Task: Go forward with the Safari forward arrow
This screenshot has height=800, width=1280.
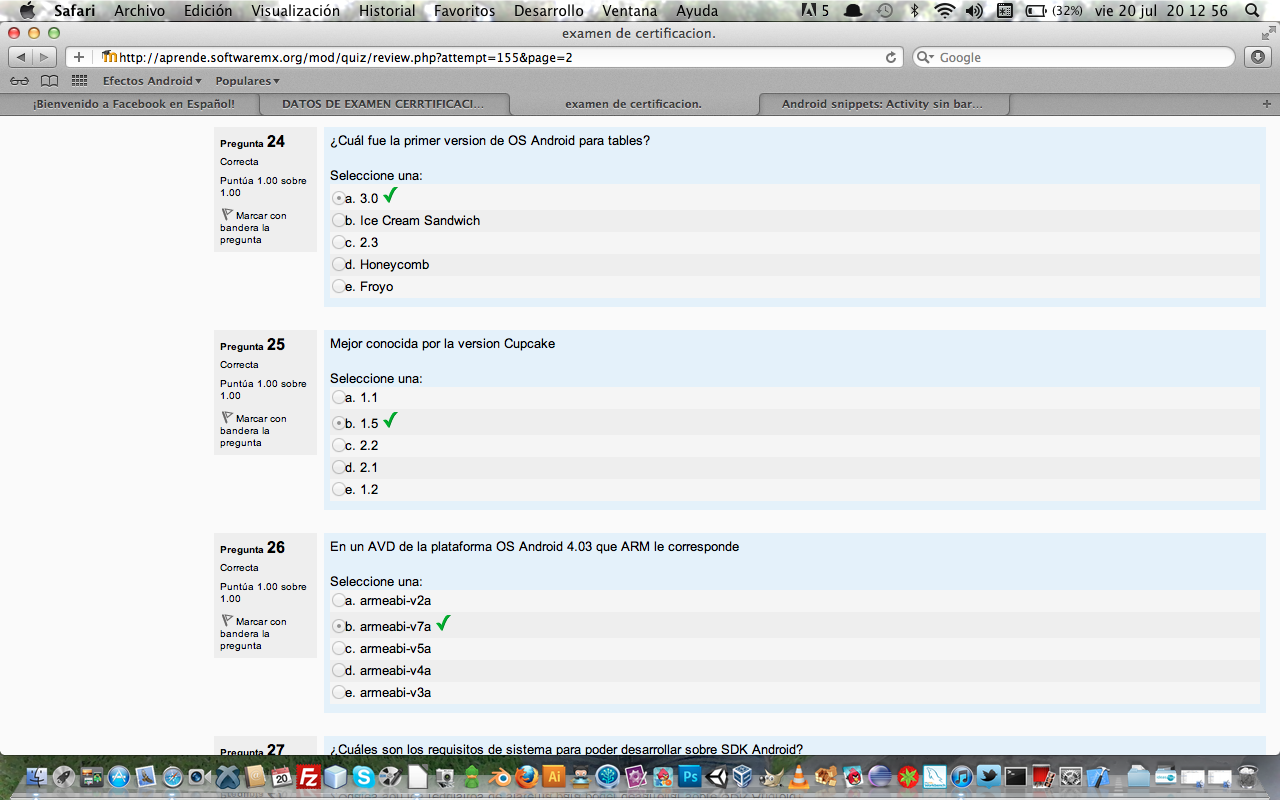Action: point(45,57)
